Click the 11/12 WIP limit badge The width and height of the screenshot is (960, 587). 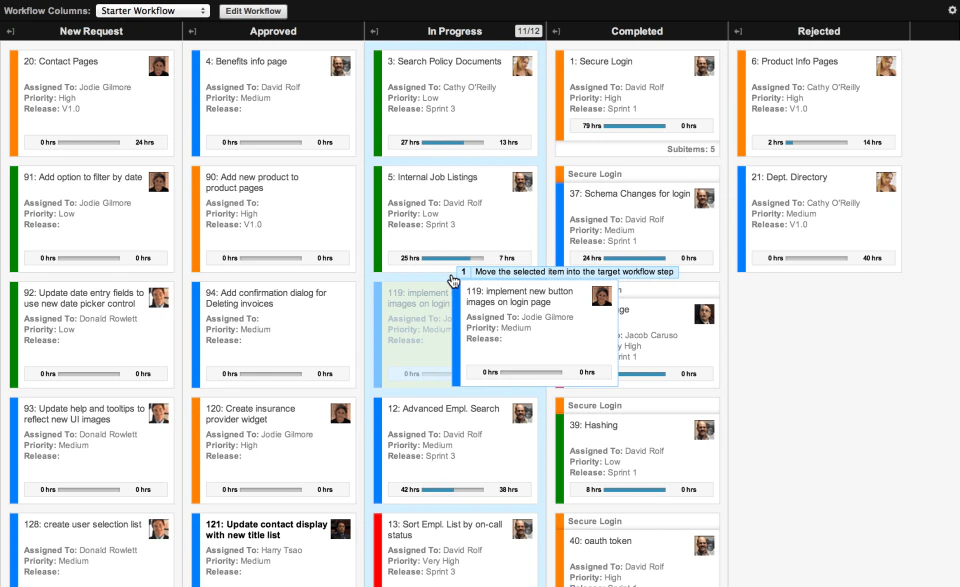[528, 31]
